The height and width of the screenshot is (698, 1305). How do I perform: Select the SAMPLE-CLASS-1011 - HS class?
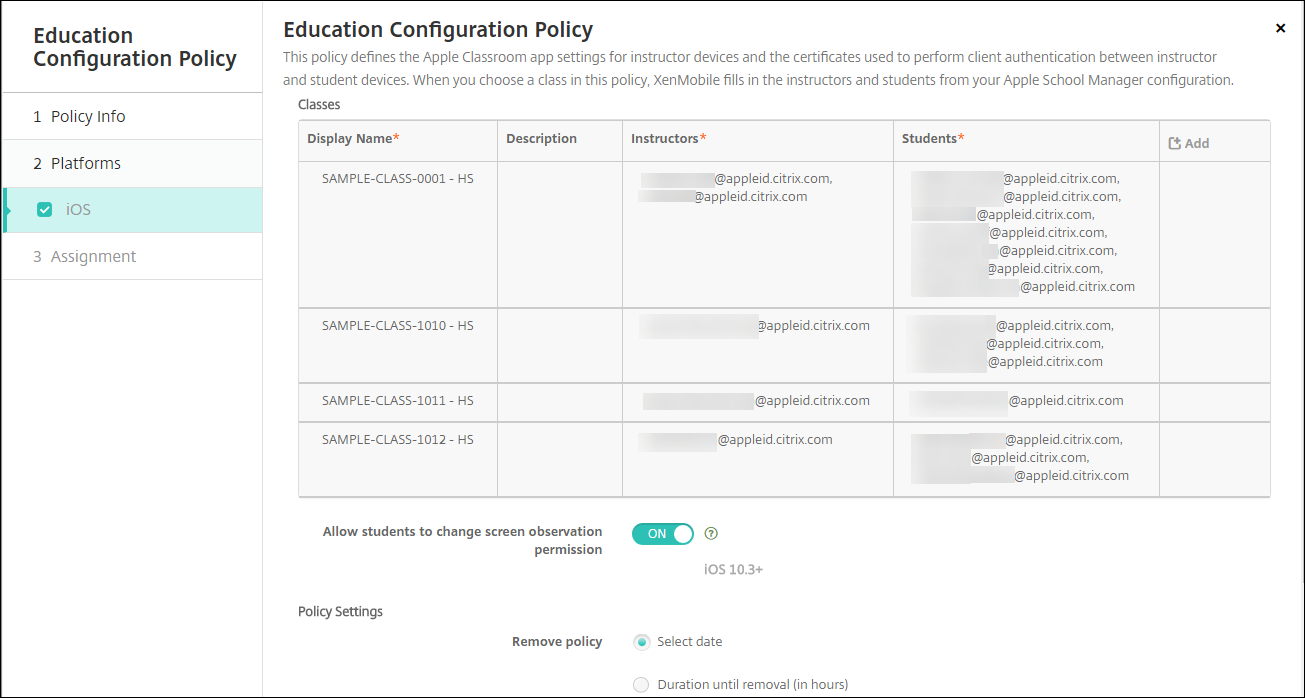click(x=397, y=401)
